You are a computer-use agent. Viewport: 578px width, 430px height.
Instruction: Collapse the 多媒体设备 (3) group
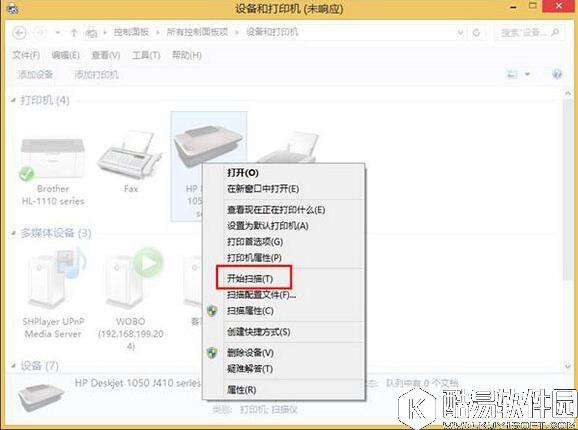click(14, 233)
